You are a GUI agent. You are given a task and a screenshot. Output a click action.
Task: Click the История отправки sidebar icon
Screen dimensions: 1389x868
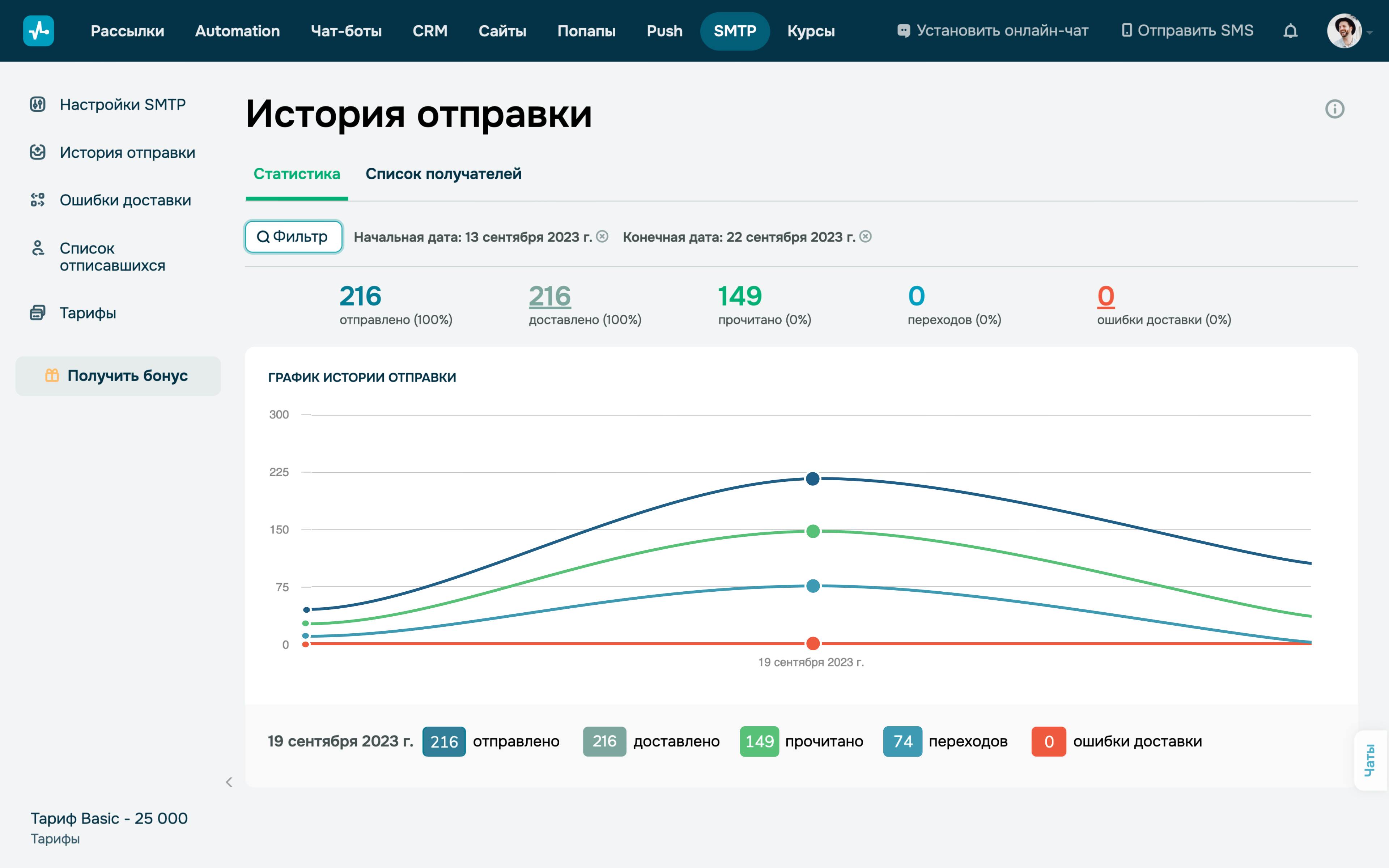38,152
